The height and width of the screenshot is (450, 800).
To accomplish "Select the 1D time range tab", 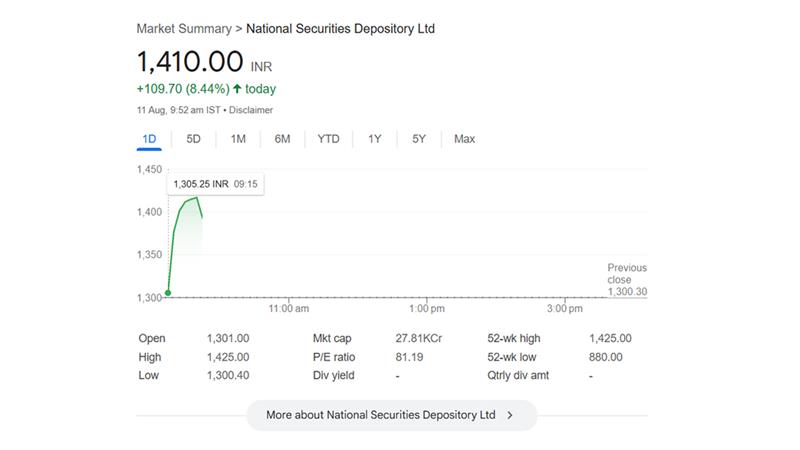I will pyautogui.click(x=149, y=139).
